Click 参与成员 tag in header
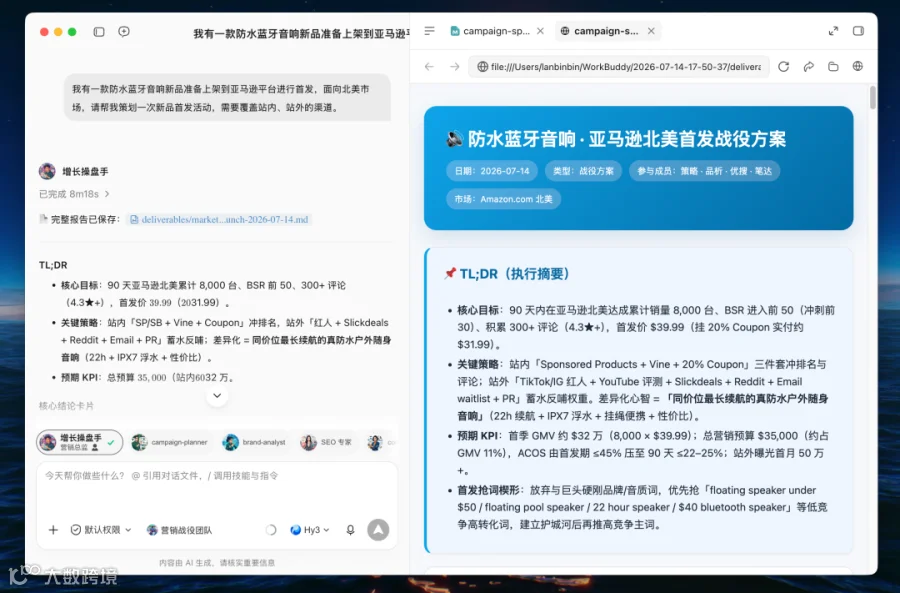 coord(704,171)
